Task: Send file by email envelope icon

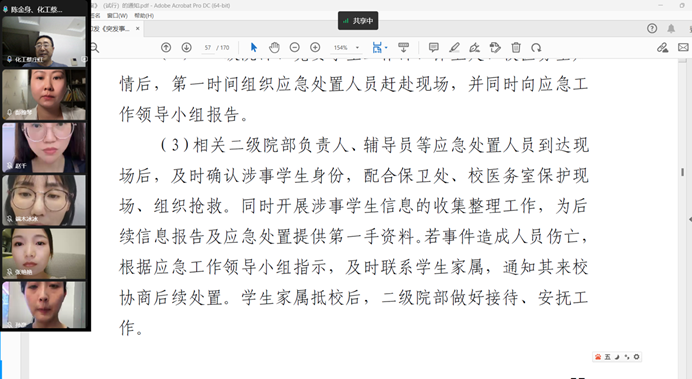Action: pyautogui.click(x=683, y=47)
